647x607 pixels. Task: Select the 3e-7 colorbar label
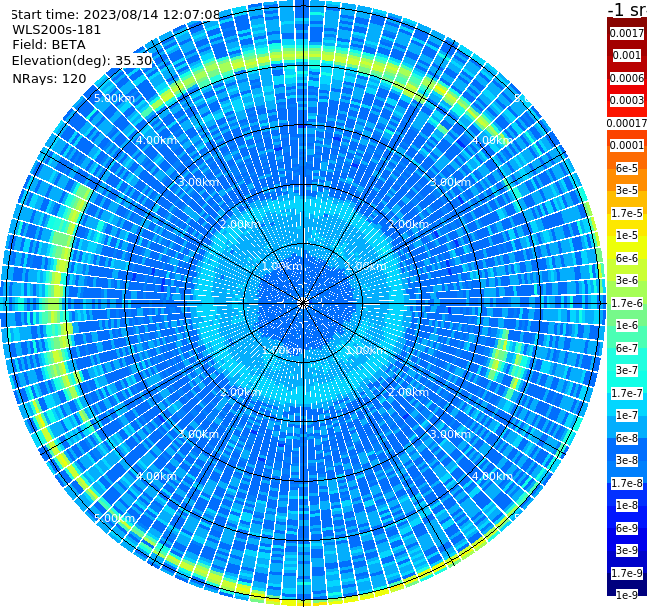click(x=627, y=370)
